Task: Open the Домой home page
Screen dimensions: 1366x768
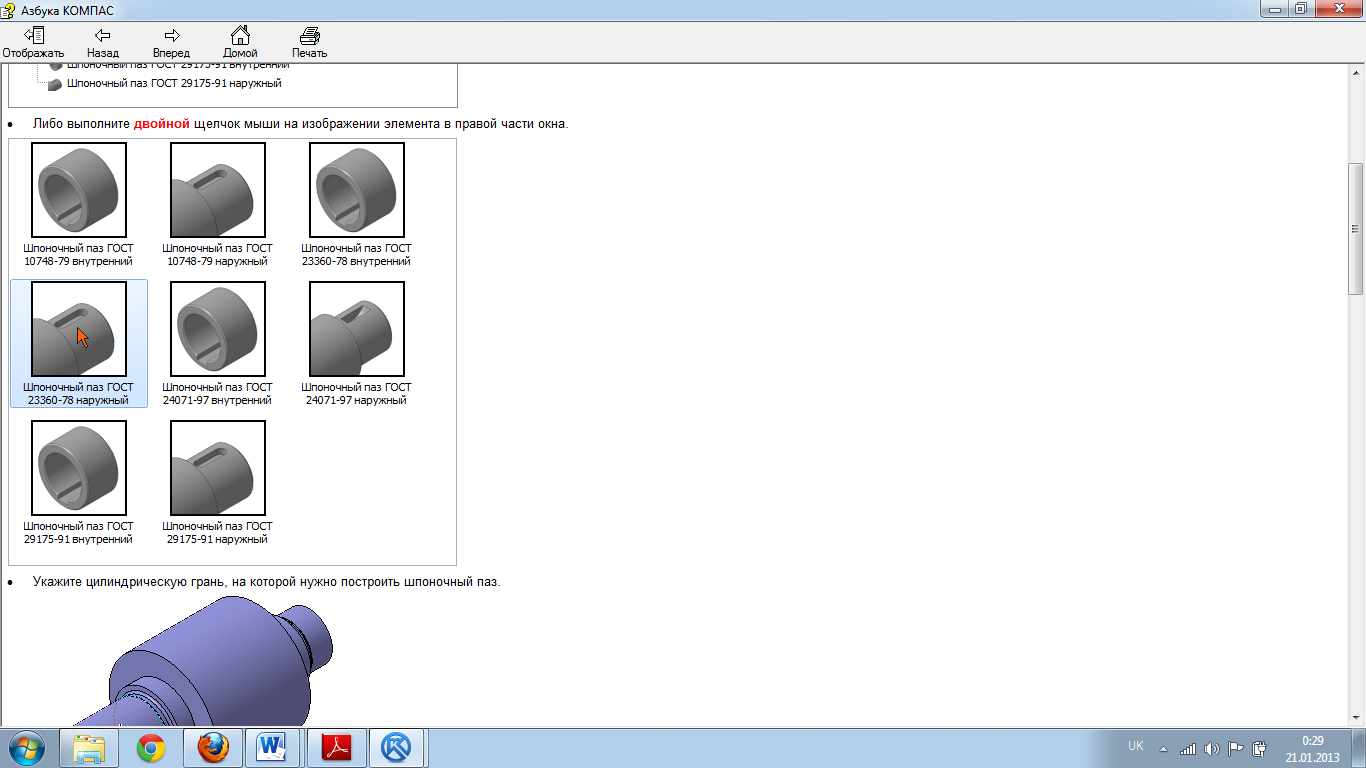Action: tap(240, 42)
